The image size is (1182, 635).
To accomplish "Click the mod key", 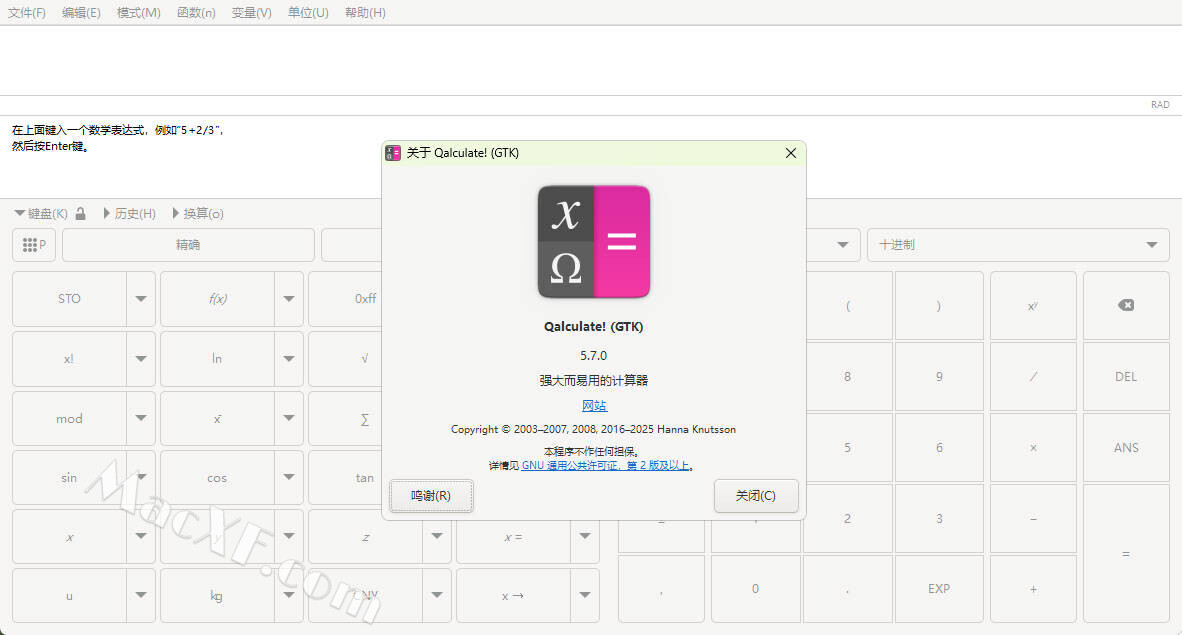I will click(x=69, y=419).
